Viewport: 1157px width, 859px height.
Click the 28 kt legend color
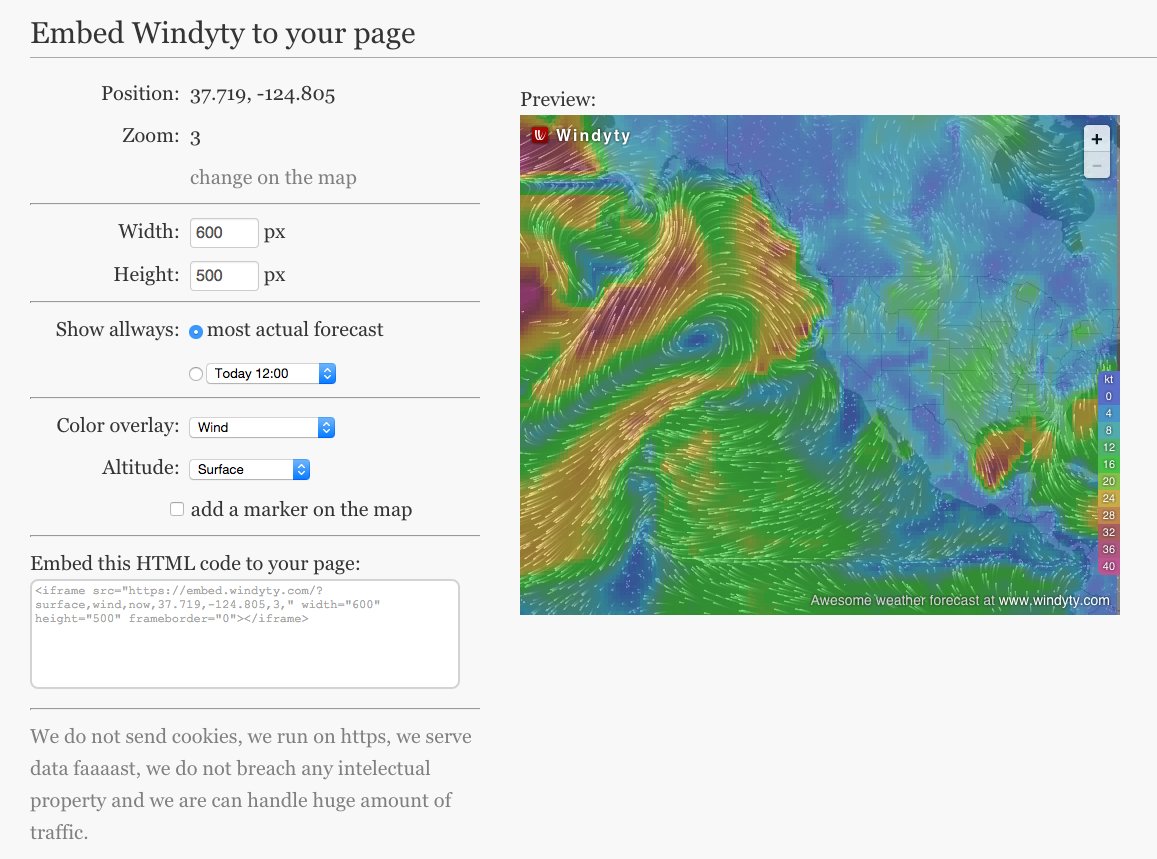point(1108,515)
